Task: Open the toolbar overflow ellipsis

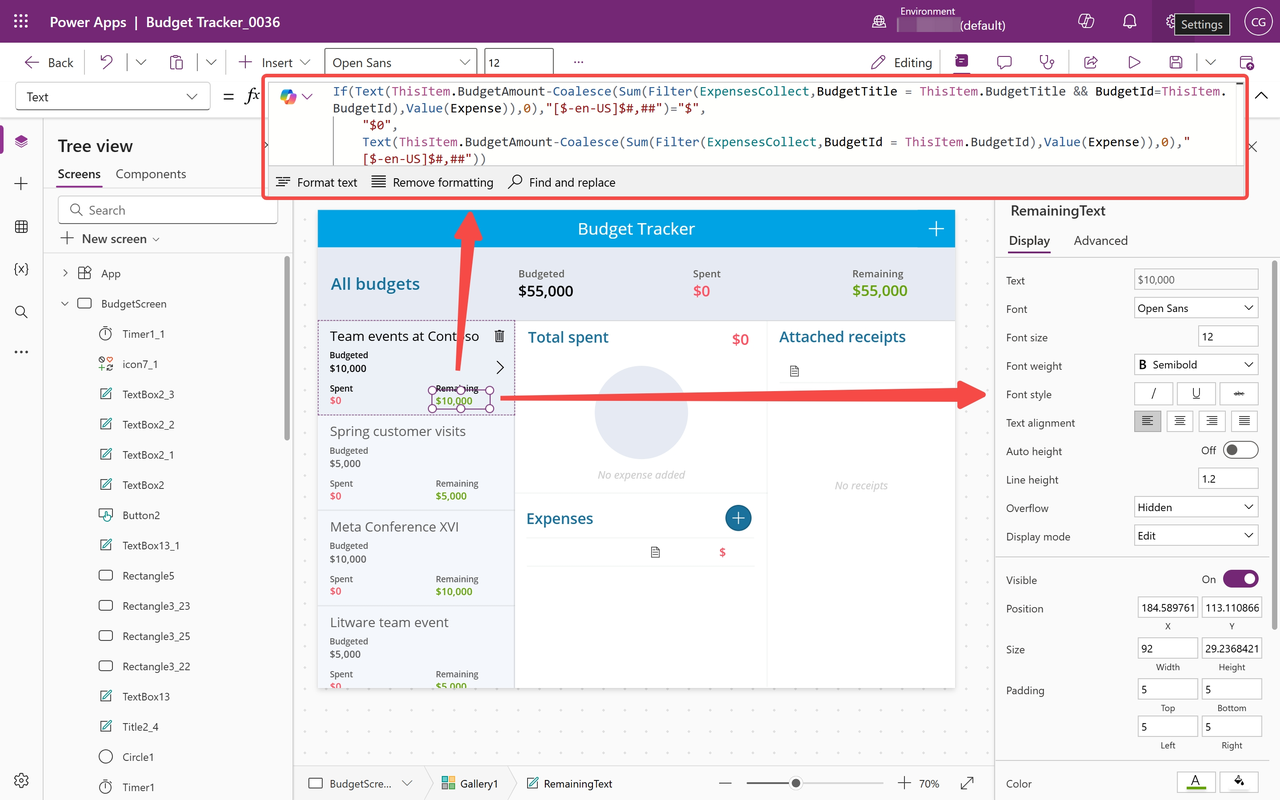Action: (x=578, y=62)
